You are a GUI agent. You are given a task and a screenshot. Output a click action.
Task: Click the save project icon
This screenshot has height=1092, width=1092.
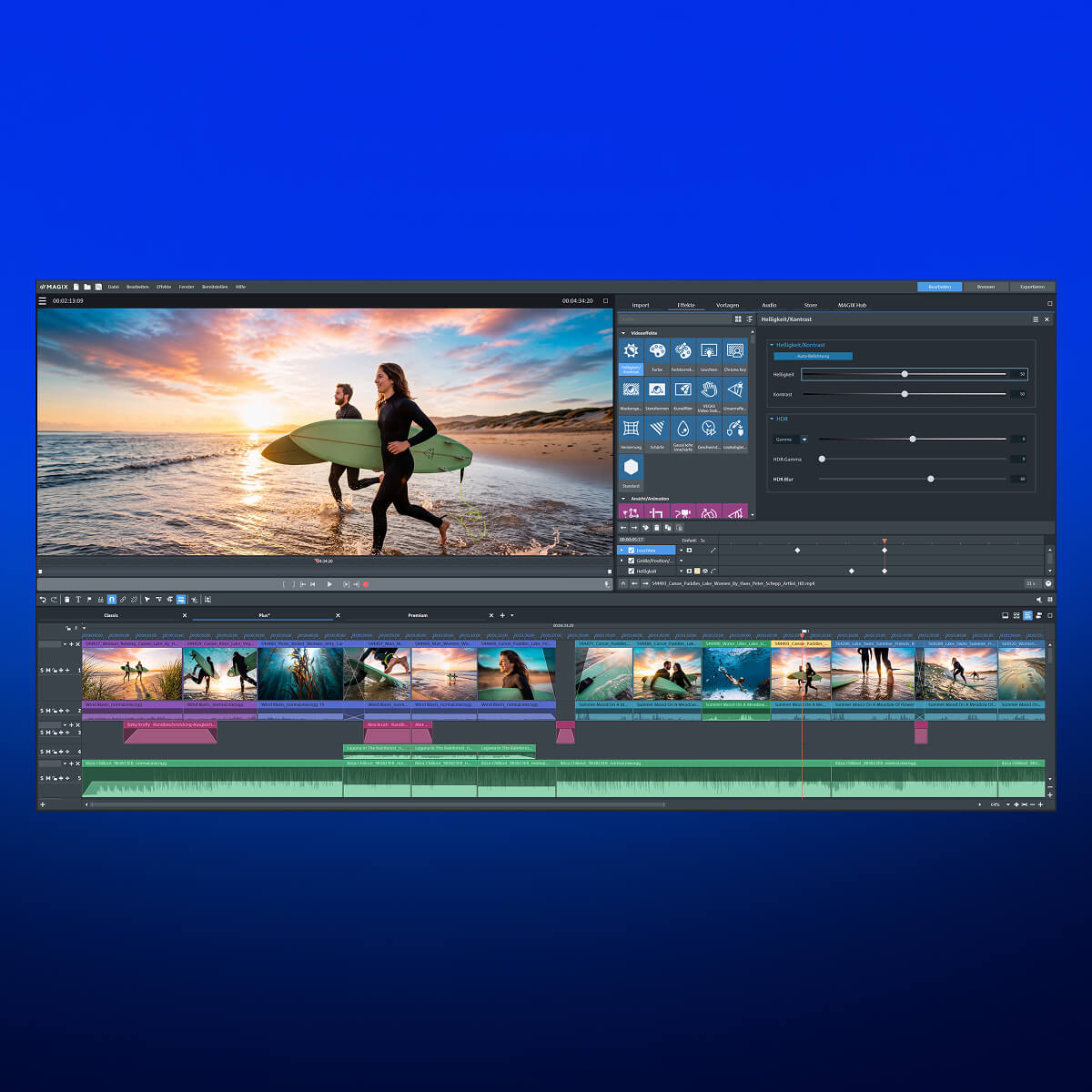click(98, 287)
